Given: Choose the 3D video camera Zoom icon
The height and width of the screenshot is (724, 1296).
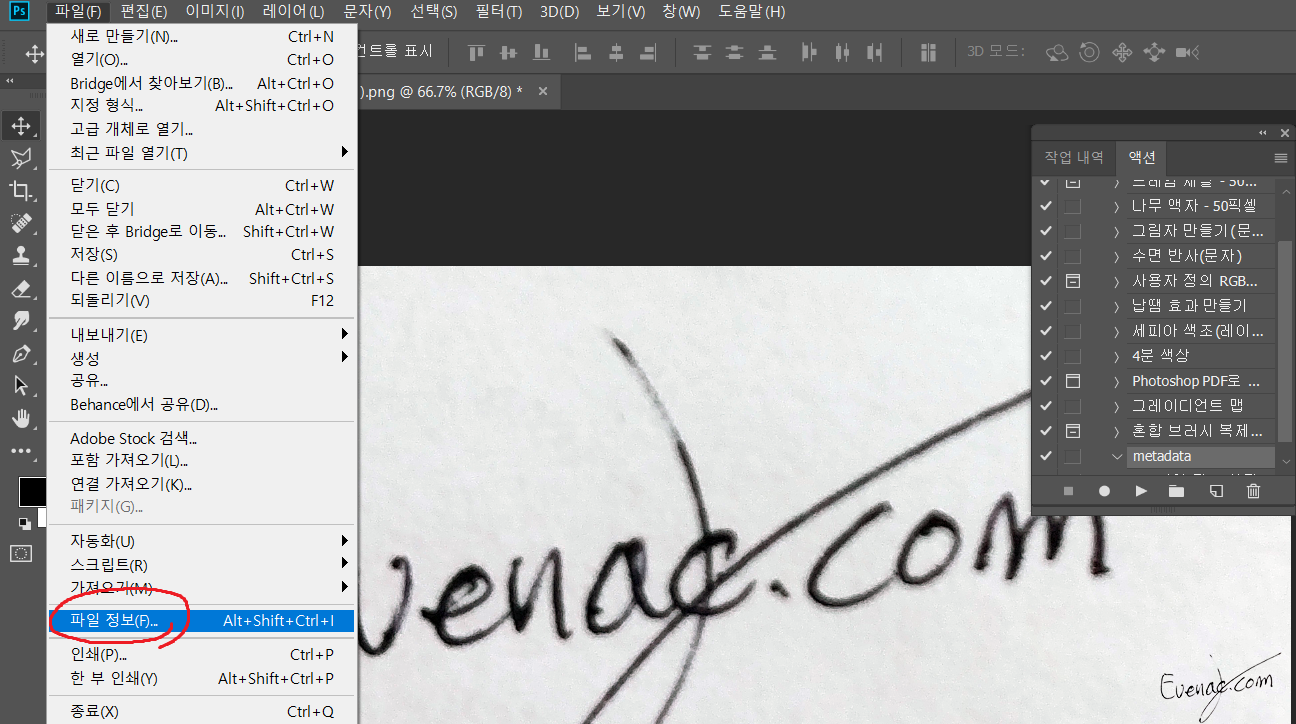Looking at the screenshot, I should pos(1187,52).
